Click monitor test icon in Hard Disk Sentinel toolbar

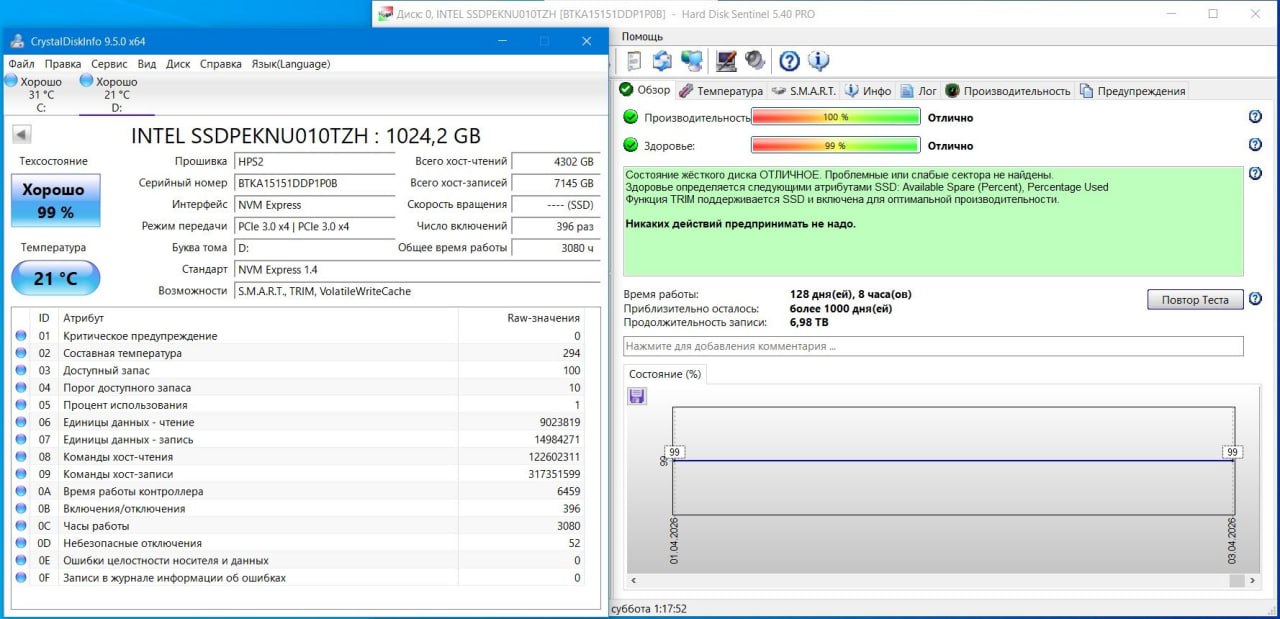coord(727,61)
